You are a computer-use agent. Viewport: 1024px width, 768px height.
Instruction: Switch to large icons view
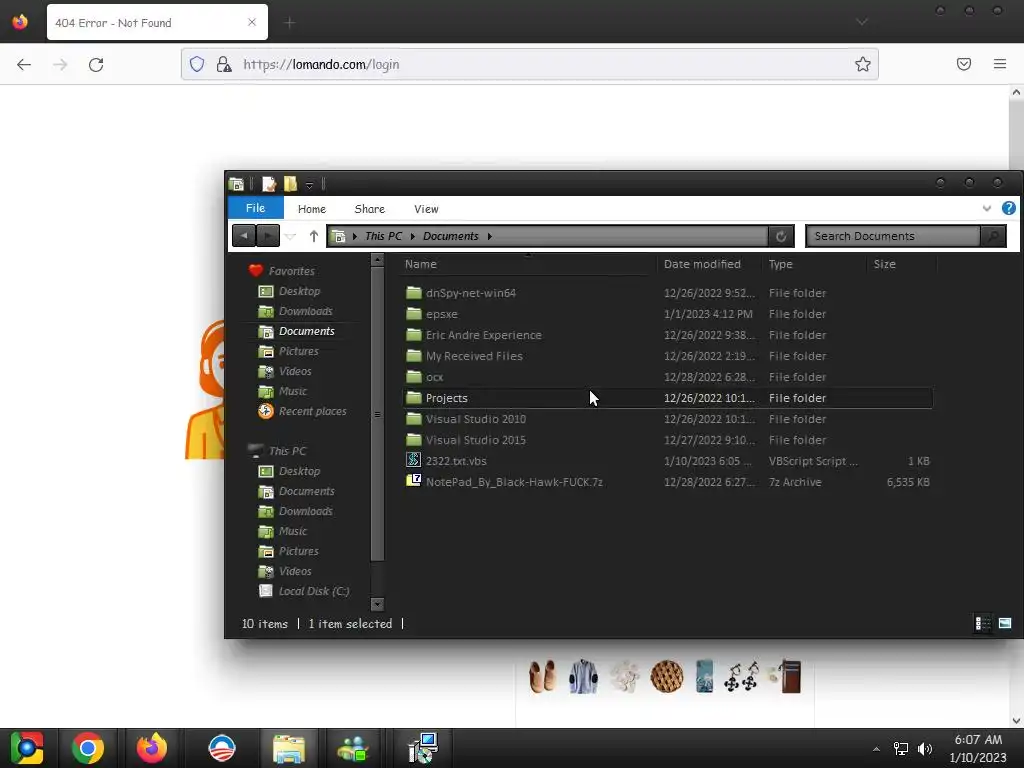(1005, 624)
